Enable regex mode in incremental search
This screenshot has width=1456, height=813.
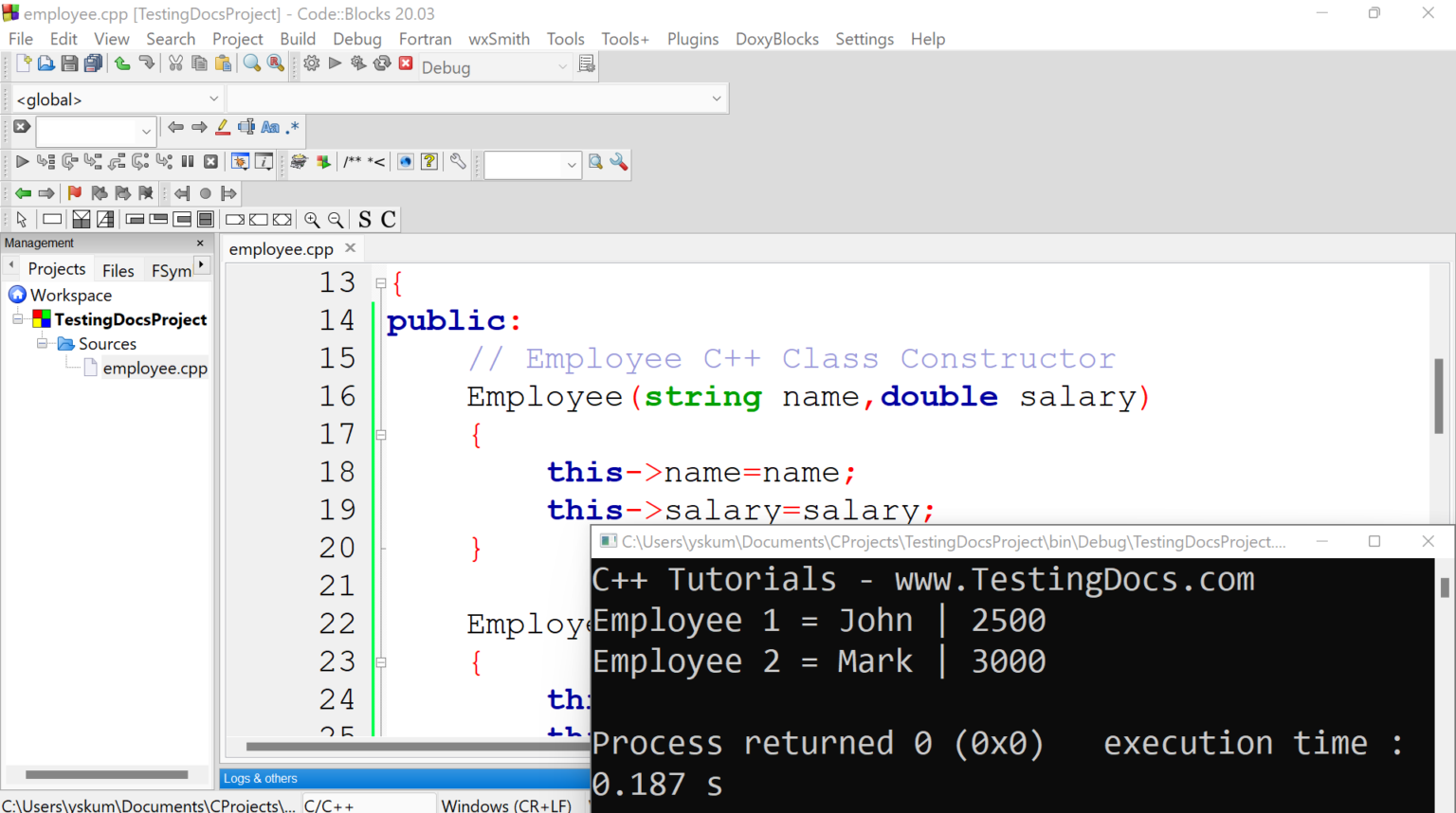291,128
